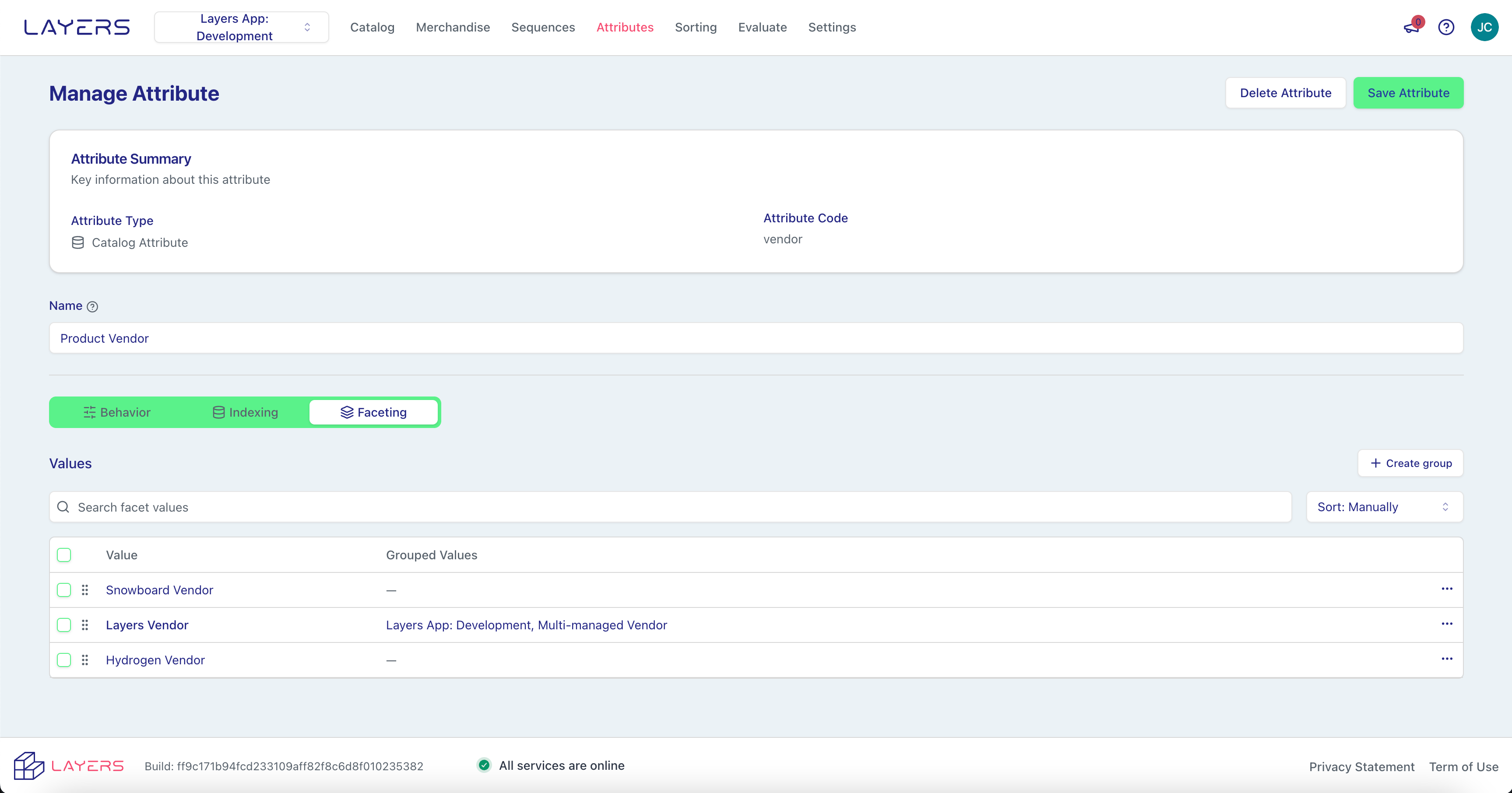Go to the Sequences menu

[543, 27]
